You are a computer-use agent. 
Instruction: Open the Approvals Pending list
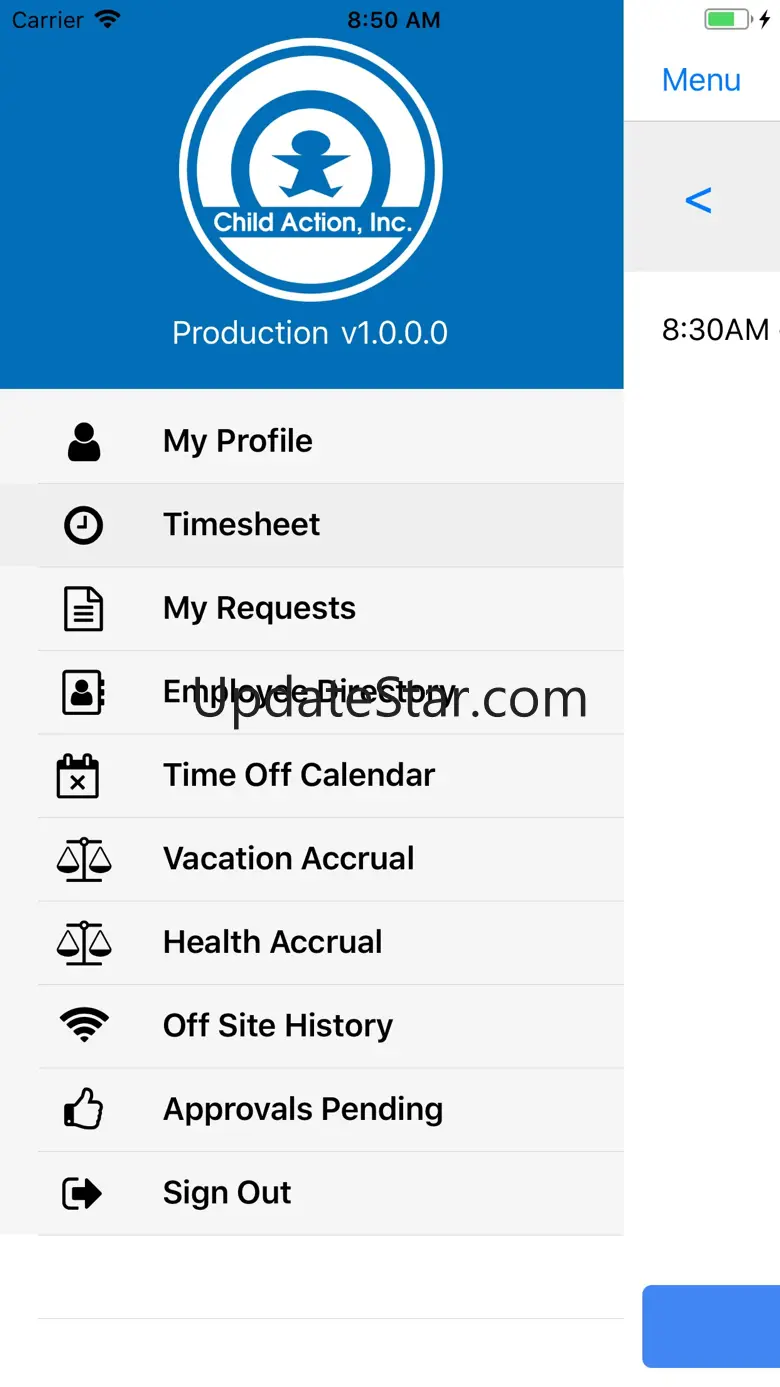point(303,1109)
